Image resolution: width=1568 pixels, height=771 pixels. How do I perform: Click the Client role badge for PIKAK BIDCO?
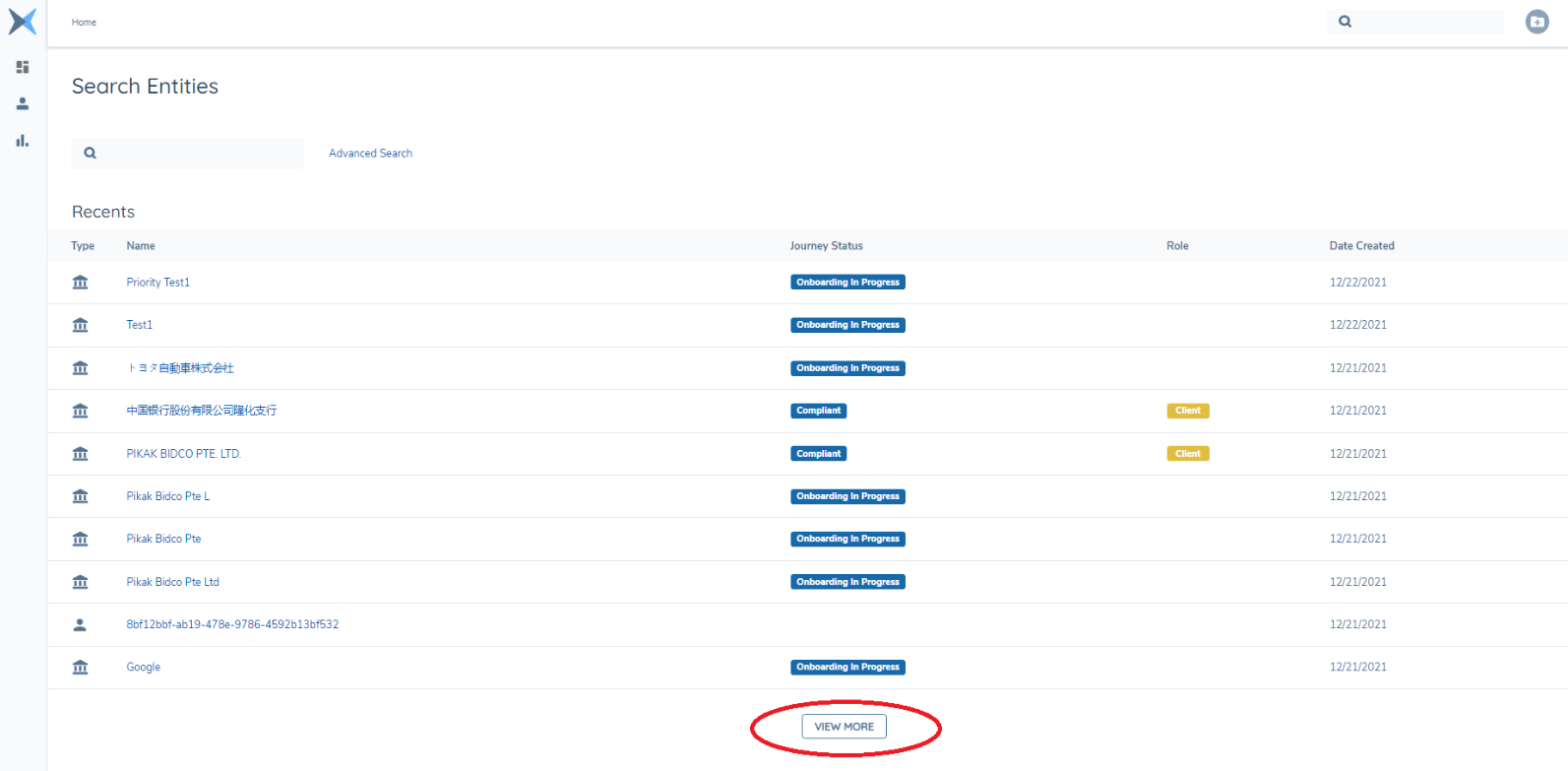tap(1187, 454)
